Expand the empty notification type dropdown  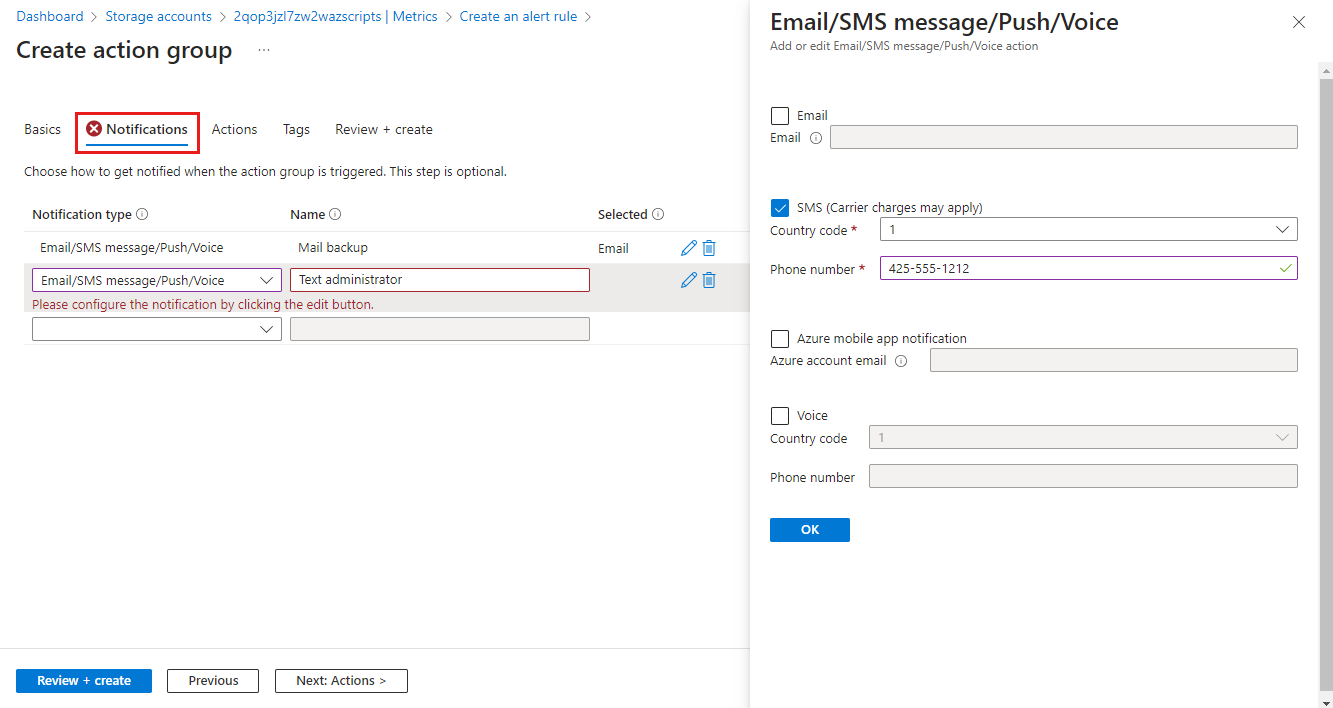point(157,329)
